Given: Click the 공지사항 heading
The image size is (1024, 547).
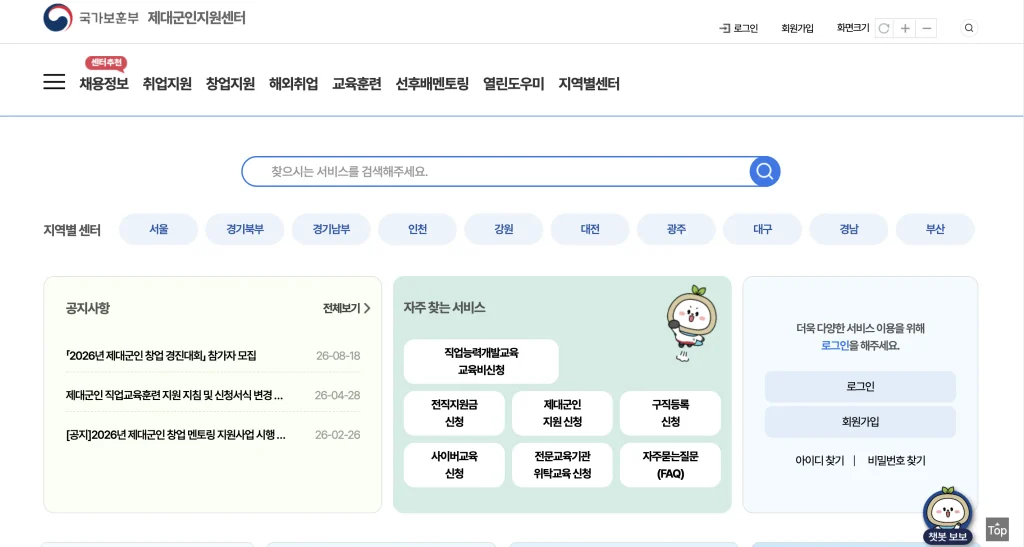Looking at the screenshot, I should point(88,308).
